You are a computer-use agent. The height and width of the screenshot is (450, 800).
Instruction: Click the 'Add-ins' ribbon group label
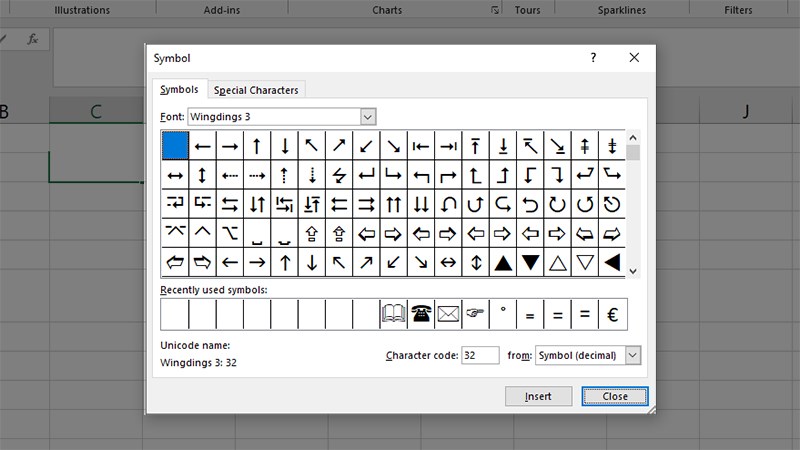(222, 10)
